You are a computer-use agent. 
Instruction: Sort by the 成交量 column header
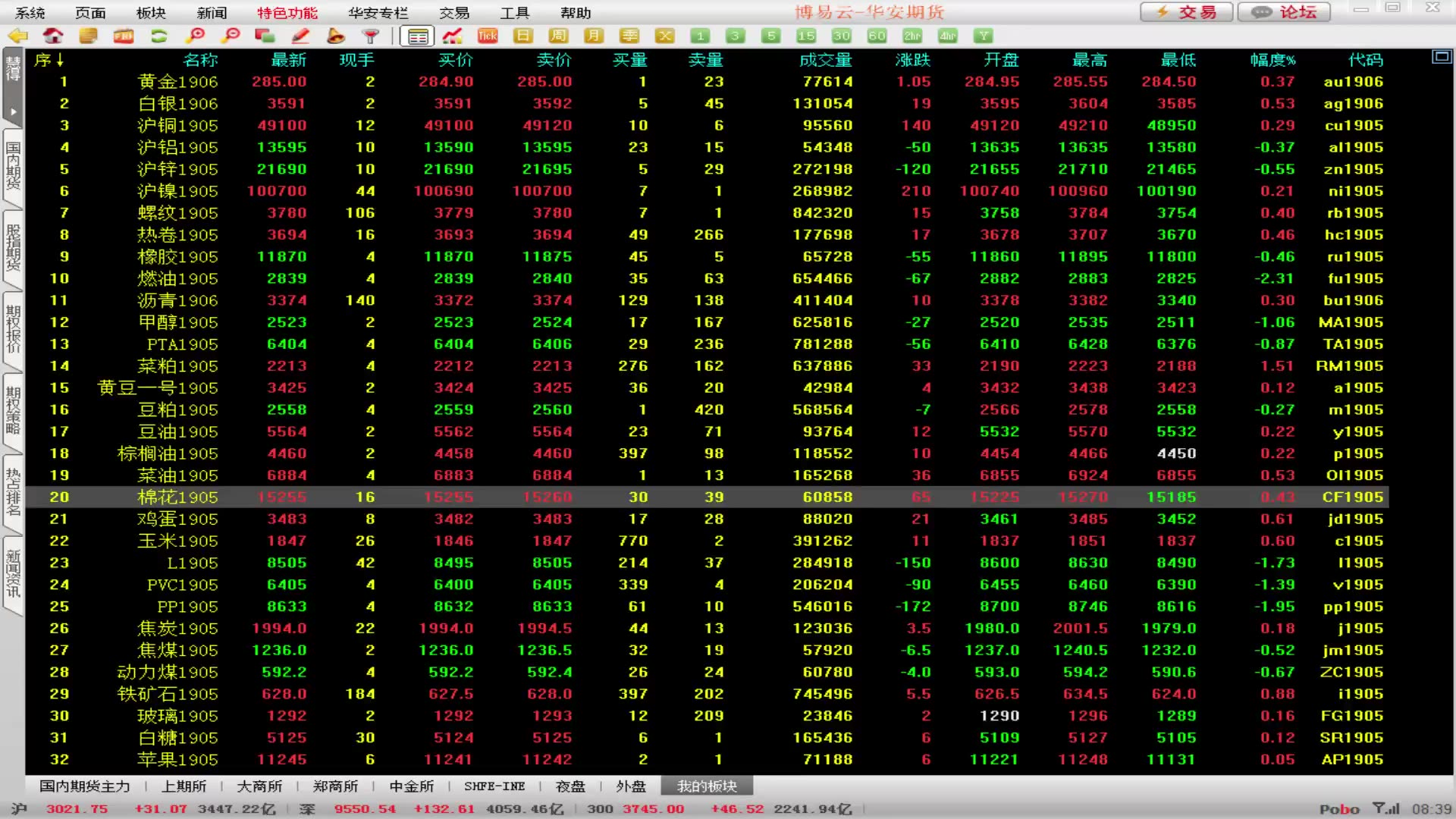(x=826, y=60)
